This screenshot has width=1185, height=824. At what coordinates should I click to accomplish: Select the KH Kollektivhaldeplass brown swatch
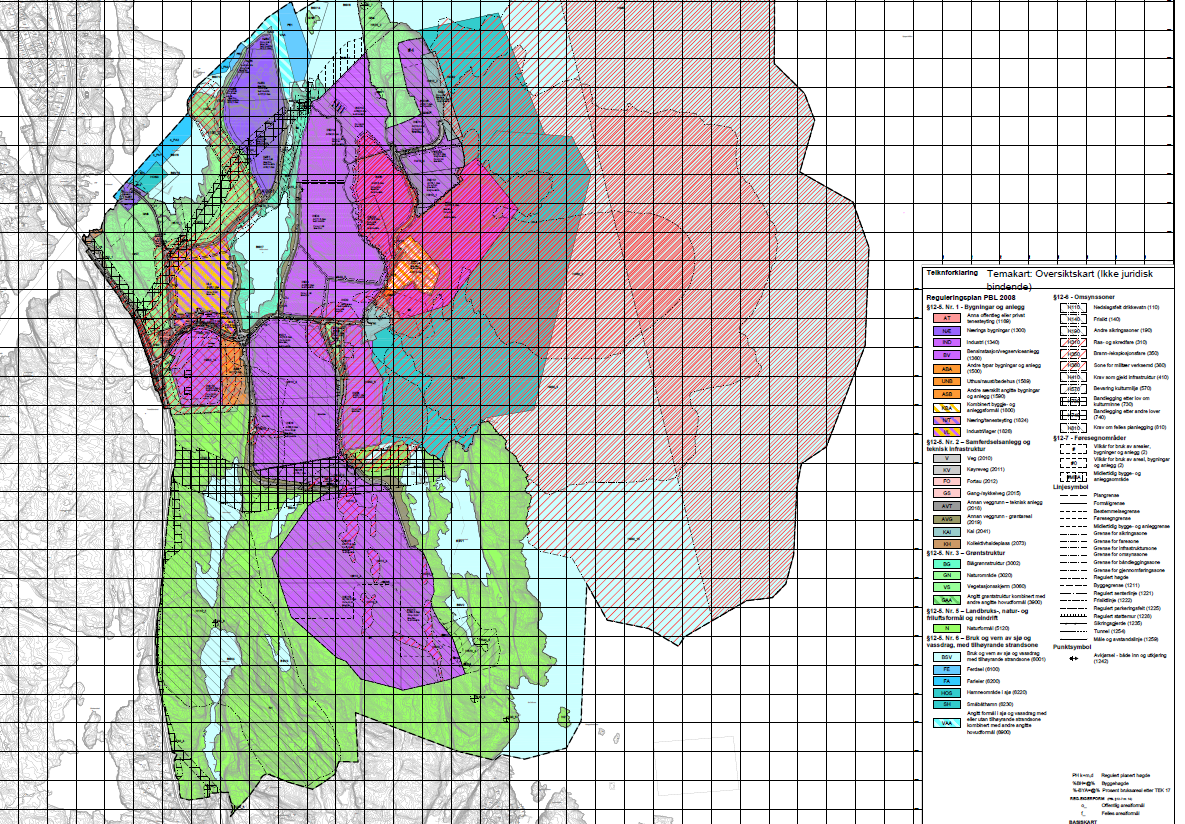point(946,543)
